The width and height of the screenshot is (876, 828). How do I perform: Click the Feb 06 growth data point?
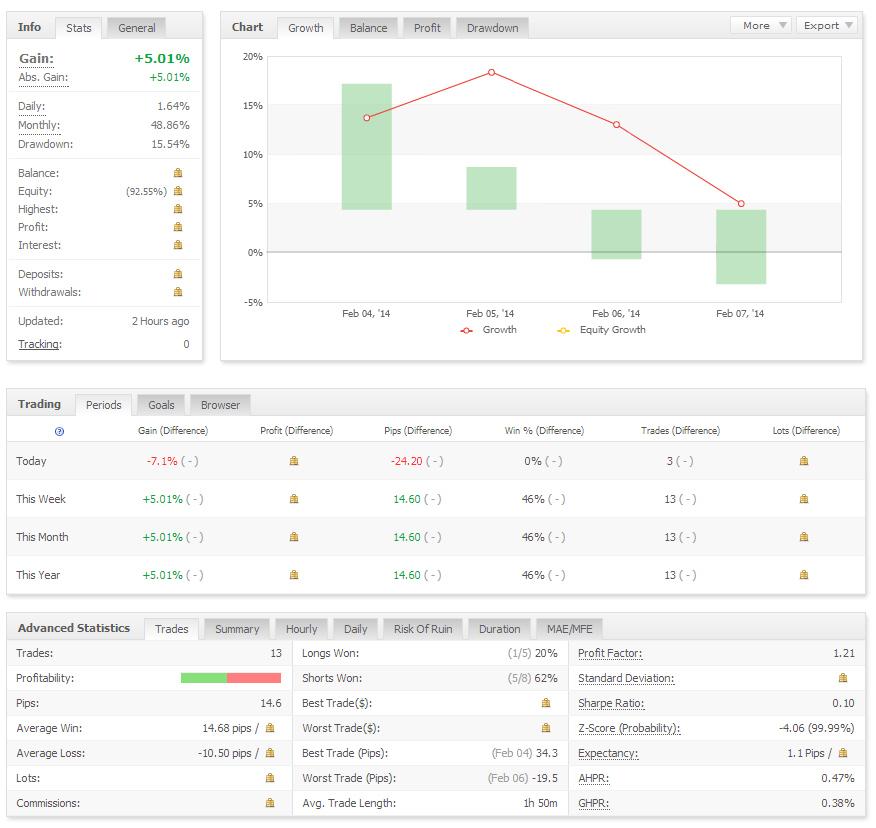coord(616,125)
